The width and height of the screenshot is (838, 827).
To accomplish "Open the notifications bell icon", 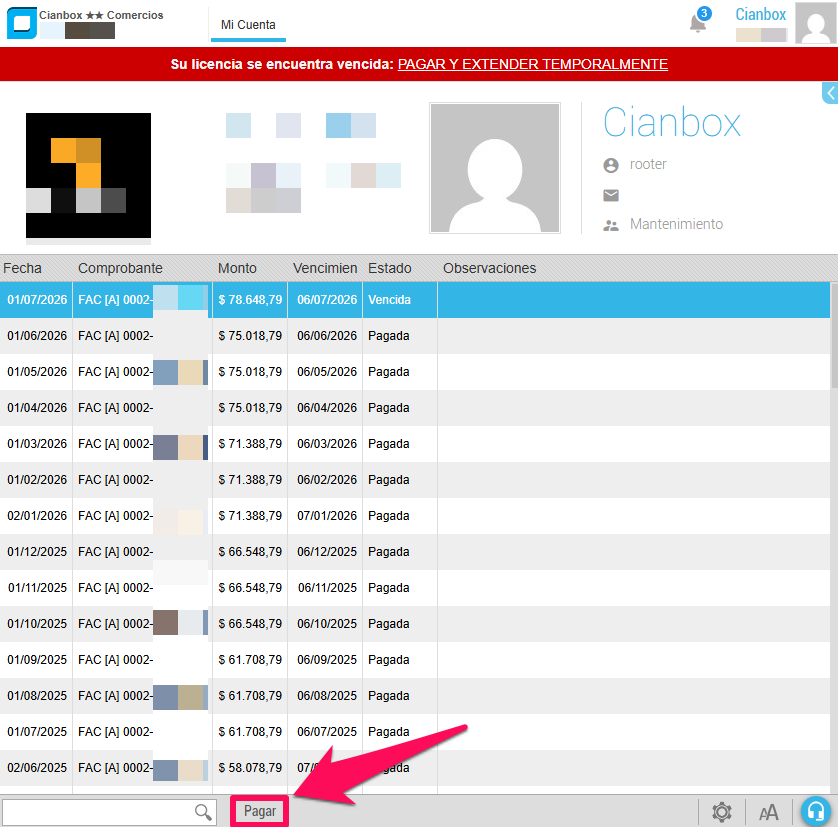I will (x=698, y=24).
